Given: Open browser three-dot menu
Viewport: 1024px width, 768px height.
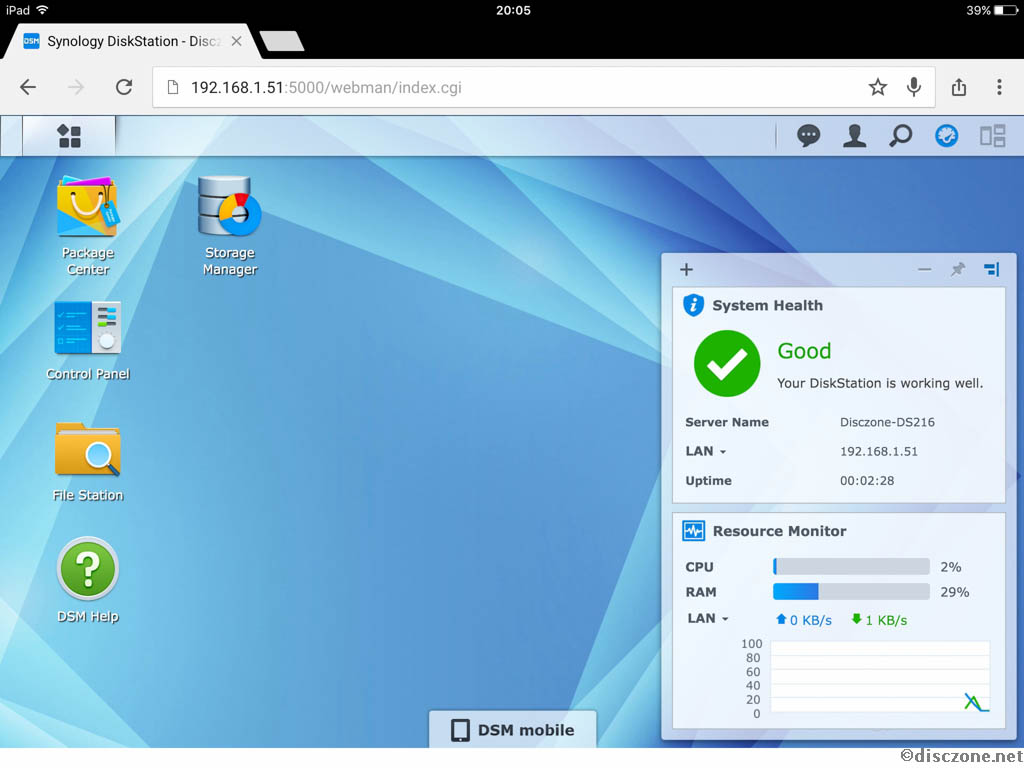Looking at the screenshot, I should [x=999, y=87].
